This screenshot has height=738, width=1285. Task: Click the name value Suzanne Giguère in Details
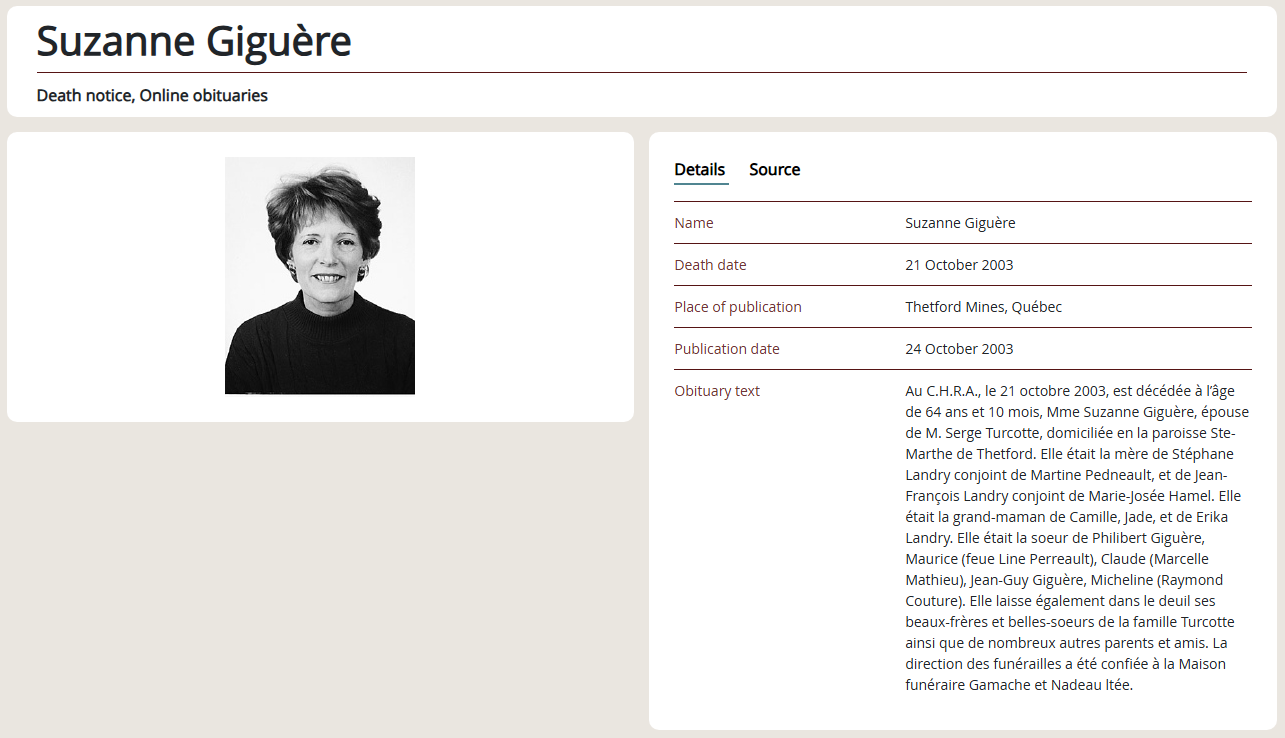959,223
